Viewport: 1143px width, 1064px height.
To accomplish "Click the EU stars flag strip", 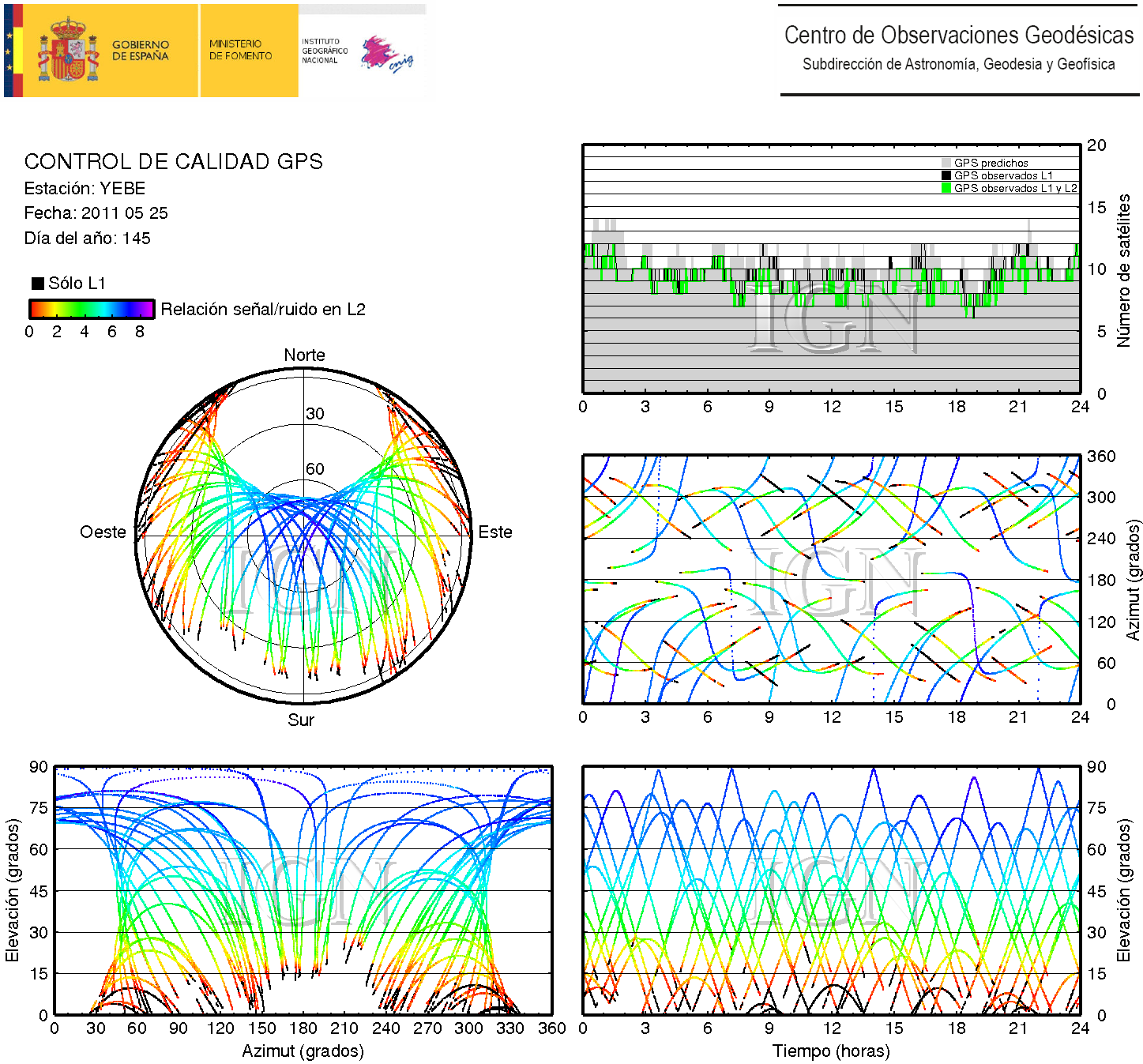I will point(9,51).
